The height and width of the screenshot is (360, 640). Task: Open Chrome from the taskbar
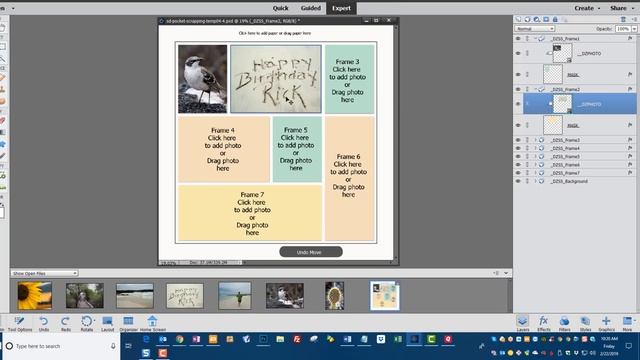tap(180, 339)
